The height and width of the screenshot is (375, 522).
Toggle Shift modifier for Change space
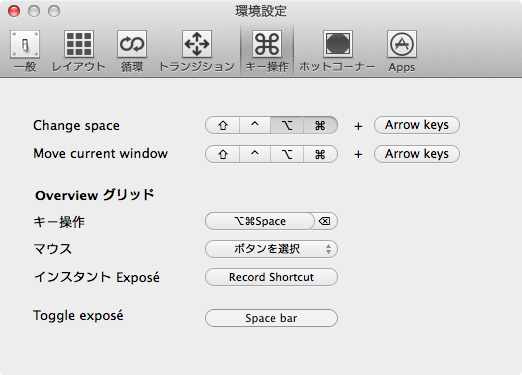tap(223, 125)
